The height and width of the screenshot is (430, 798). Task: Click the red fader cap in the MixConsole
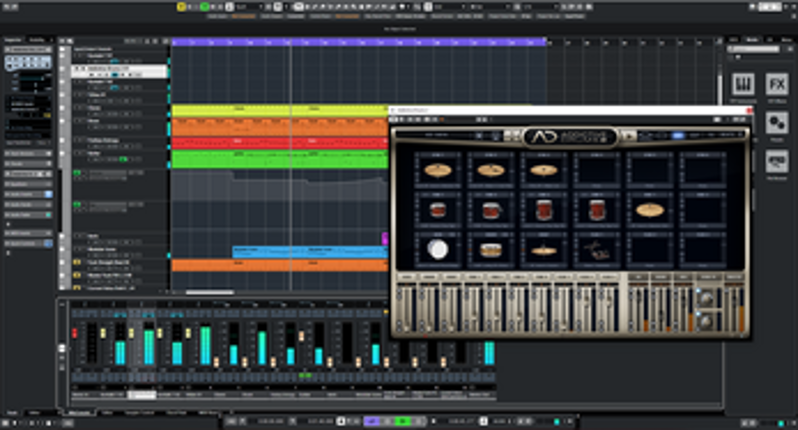tap(74, 333)
